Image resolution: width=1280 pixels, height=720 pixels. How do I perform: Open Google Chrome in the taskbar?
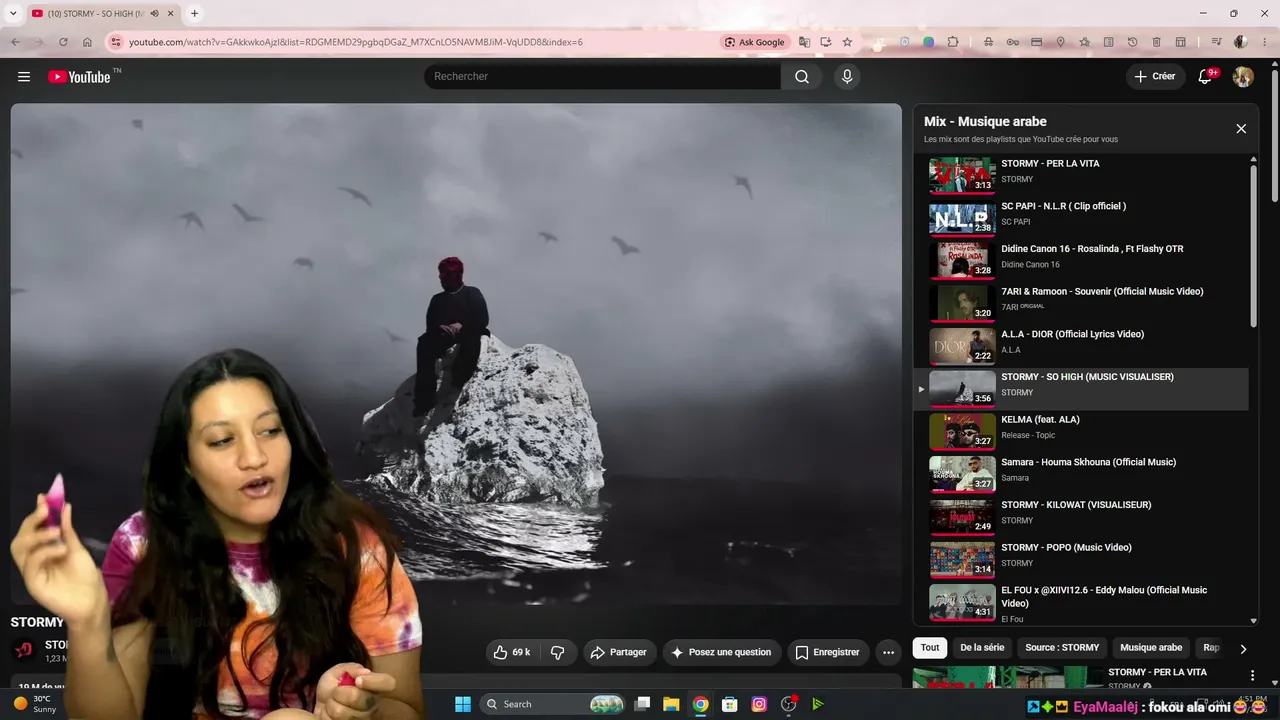click(701, 704)
